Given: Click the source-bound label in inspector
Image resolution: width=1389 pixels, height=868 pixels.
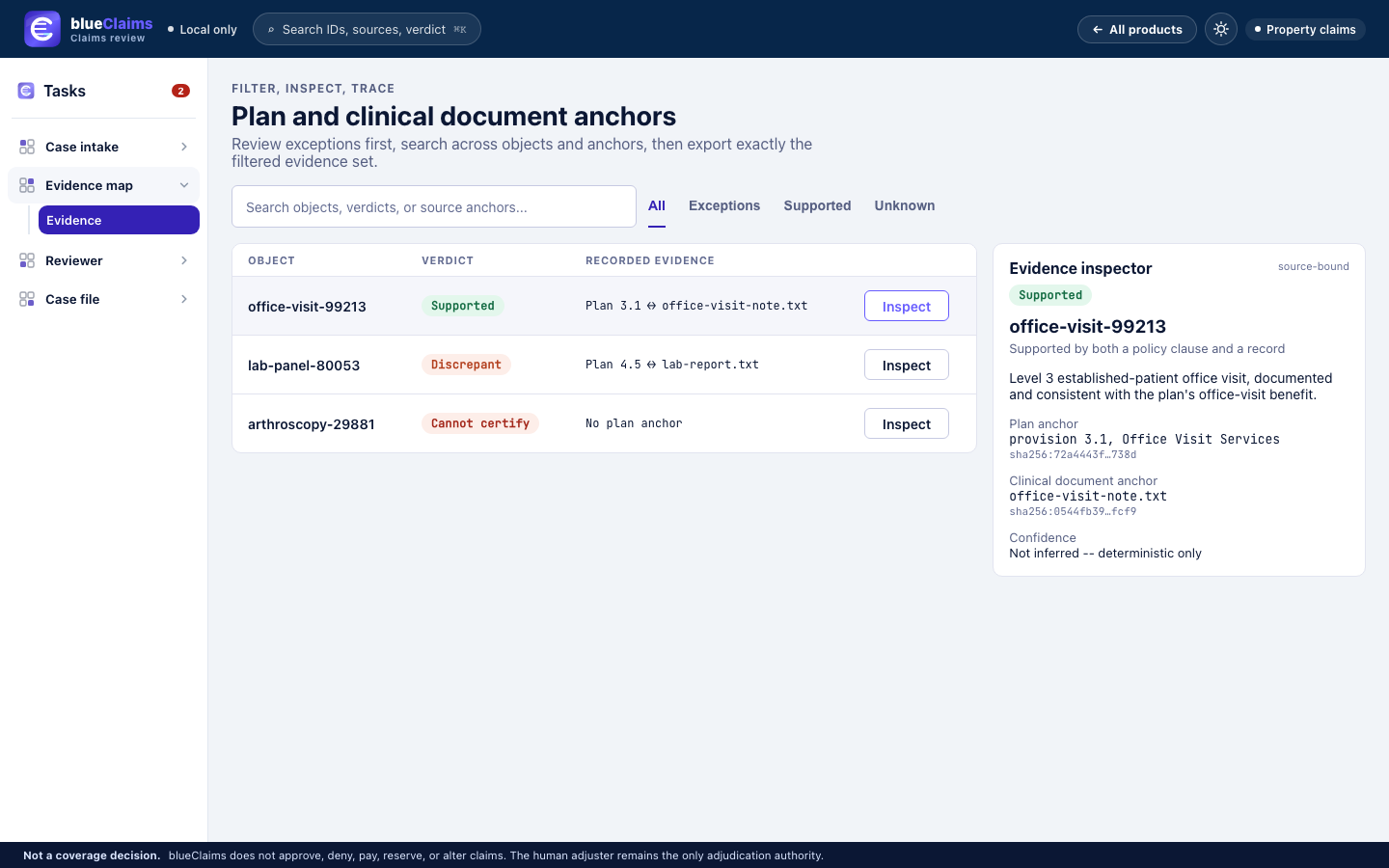Looking at the screenshot, I should click(x=1314, y=266).
